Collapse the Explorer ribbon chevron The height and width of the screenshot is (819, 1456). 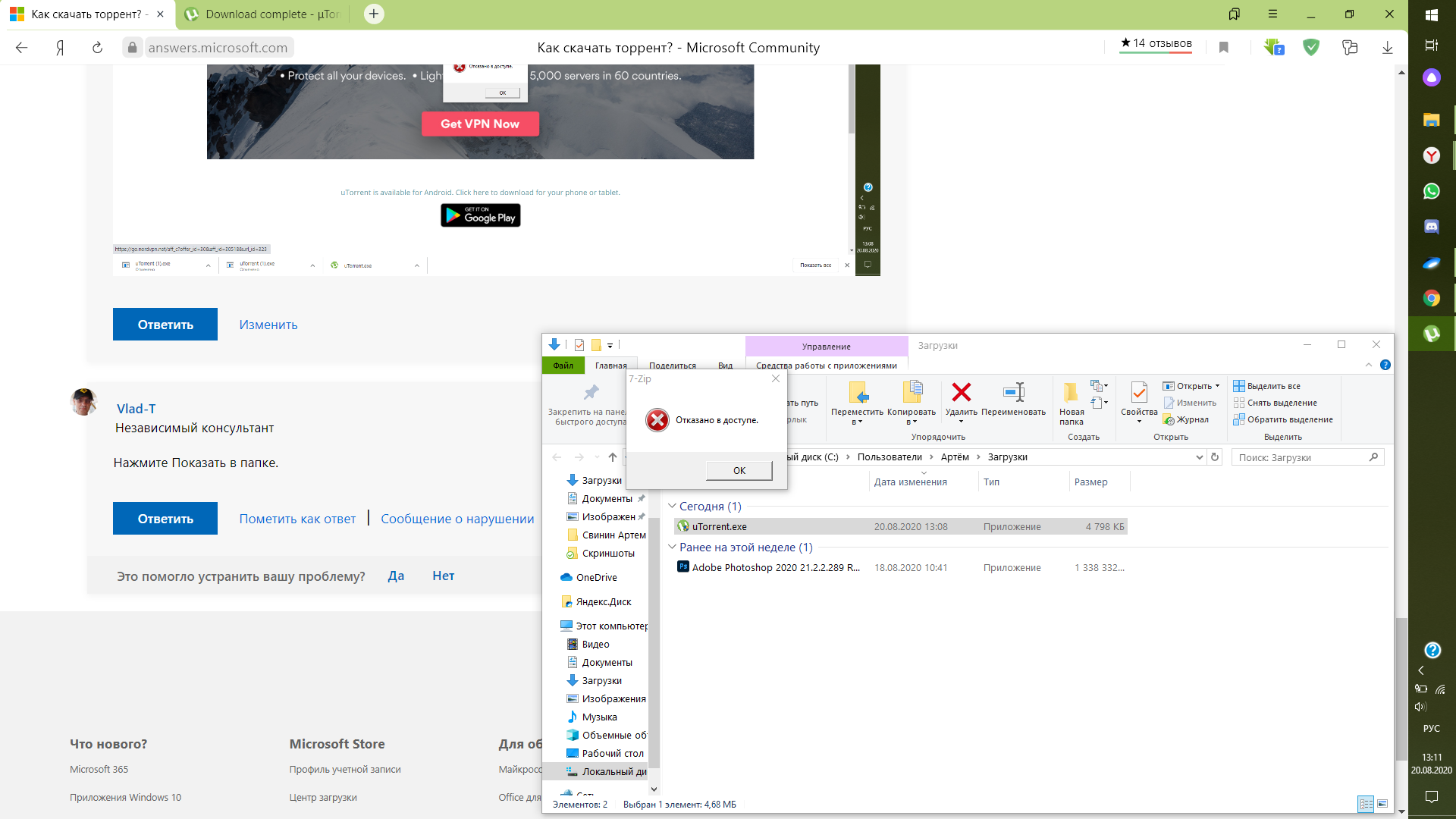1369,365
